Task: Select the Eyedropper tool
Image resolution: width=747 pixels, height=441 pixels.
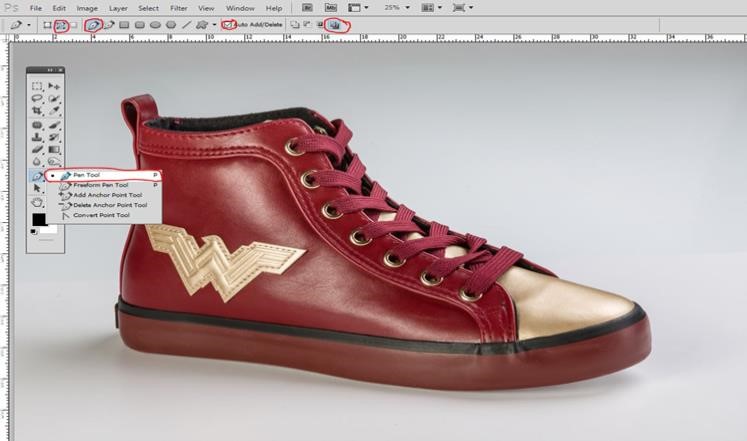Action: tap(54, 110)
